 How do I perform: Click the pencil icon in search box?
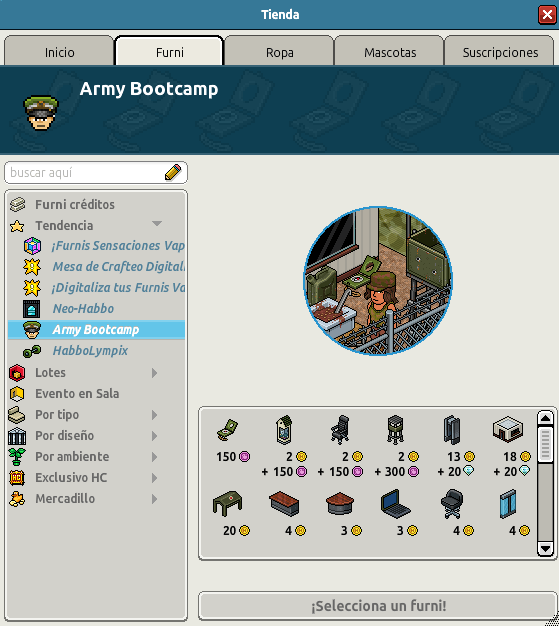(x=173, y=172)
